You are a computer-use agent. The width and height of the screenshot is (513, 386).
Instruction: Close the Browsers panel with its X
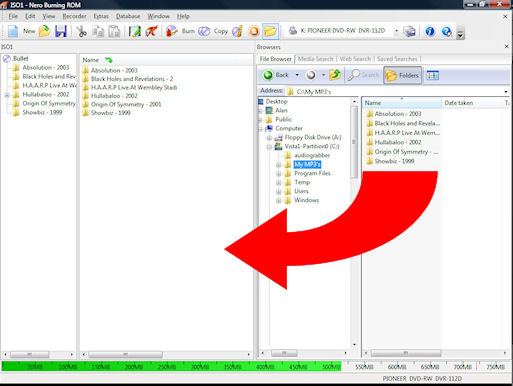[506, 47]
